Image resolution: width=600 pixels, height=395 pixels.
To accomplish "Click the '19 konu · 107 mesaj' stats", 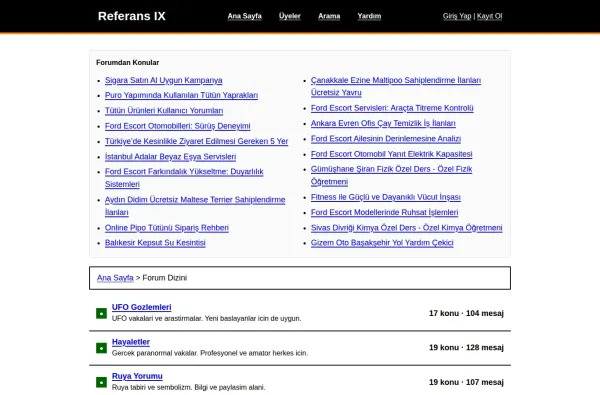I will [466, 382].
